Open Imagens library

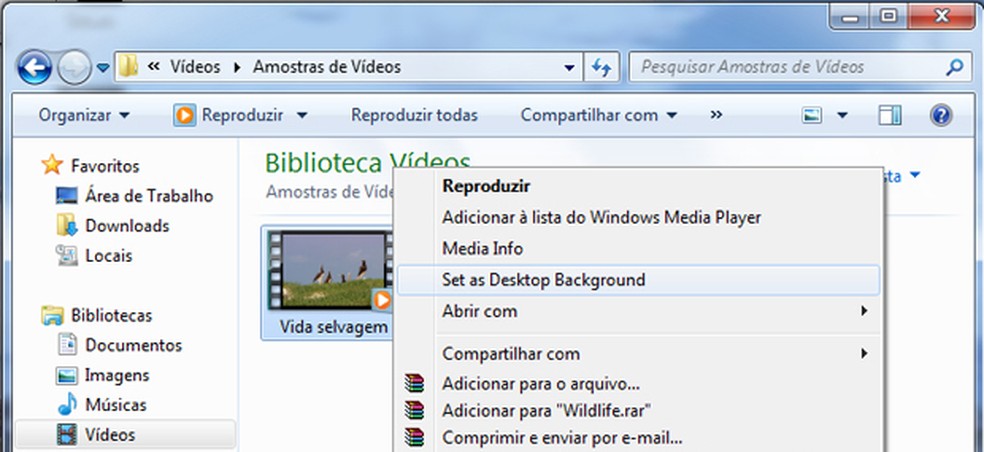pos(117,375)
